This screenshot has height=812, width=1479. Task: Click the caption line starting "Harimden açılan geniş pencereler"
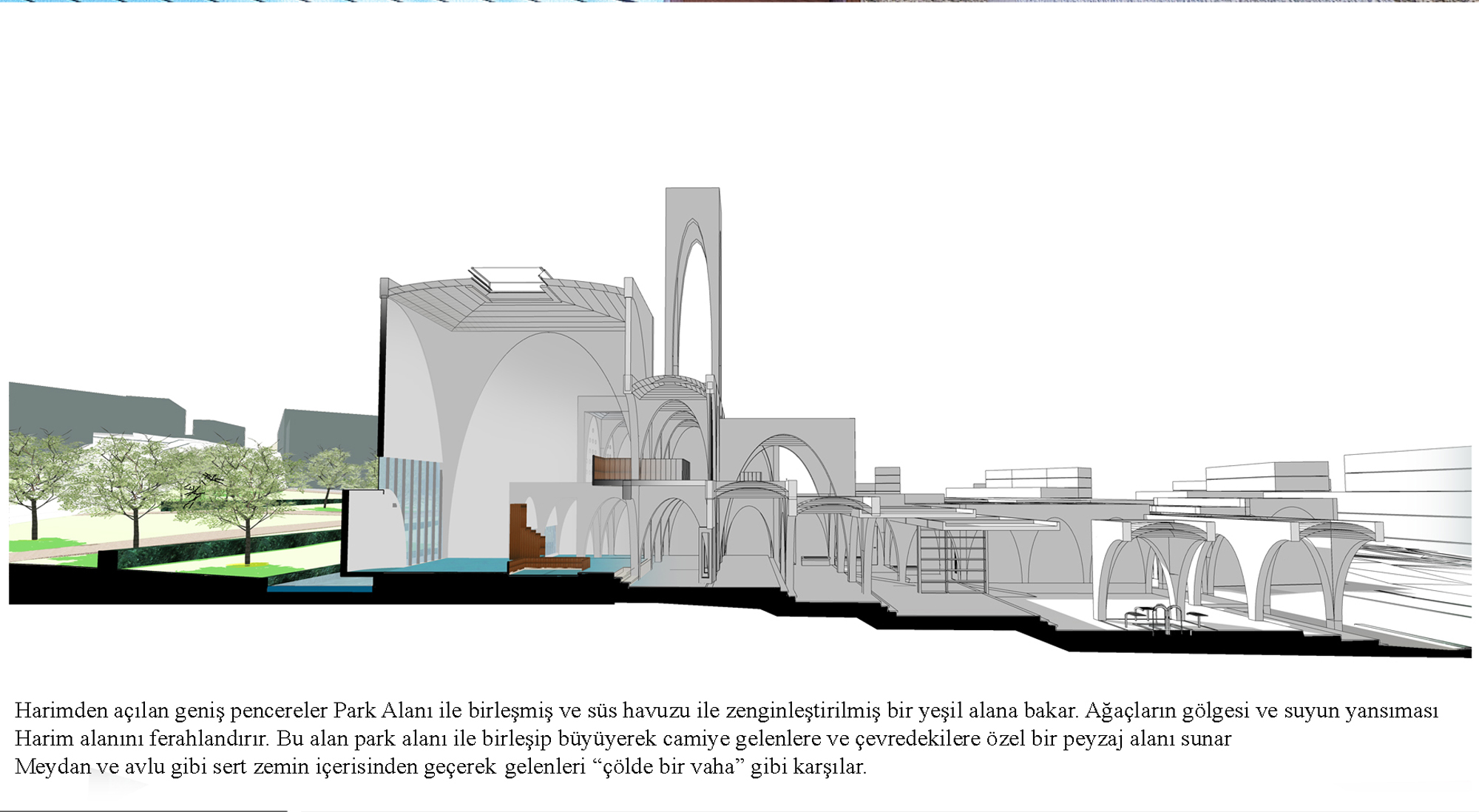pos(726,711)
